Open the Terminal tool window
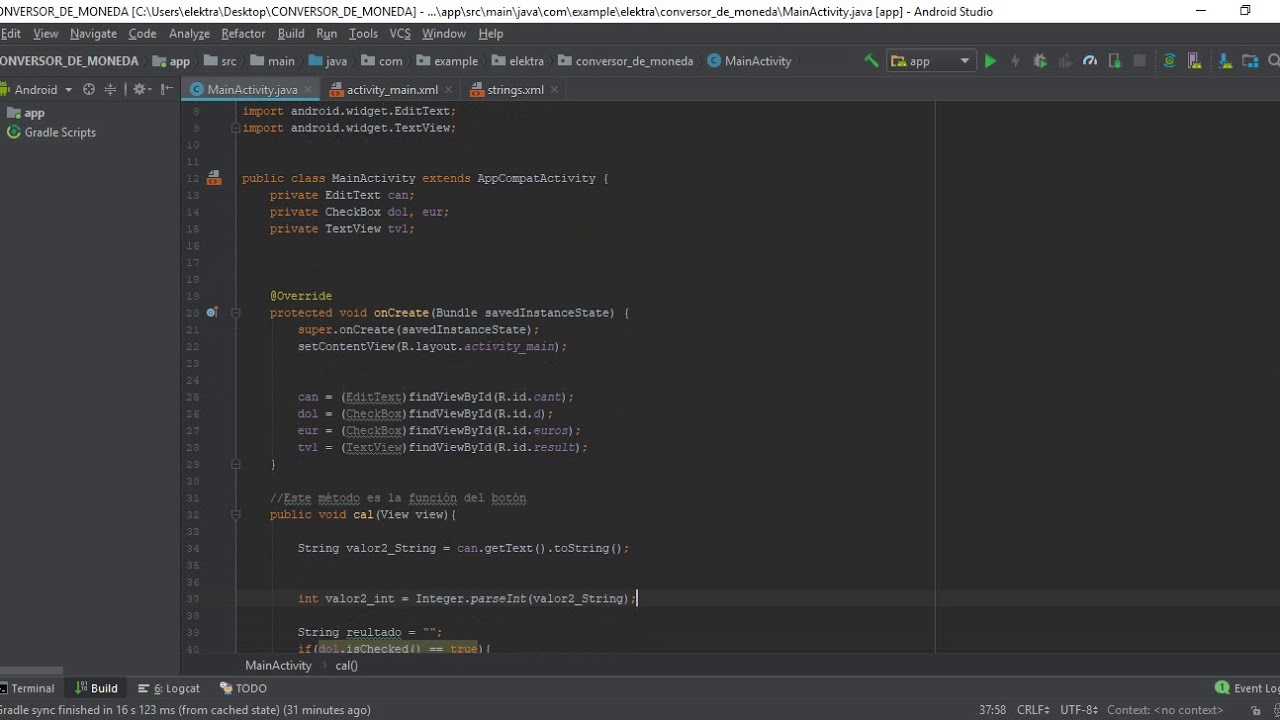1280x720 pixels. pyautogui.click(x=27, y=688)
